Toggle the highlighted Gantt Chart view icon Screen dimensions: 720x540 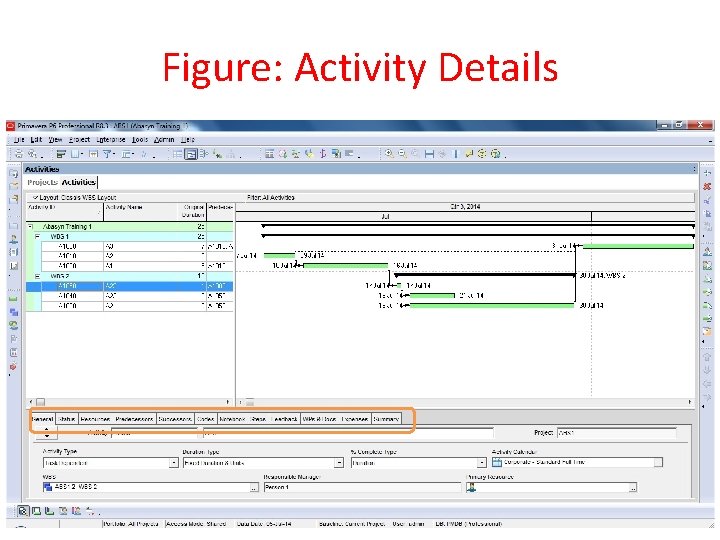tap(191, 154)
